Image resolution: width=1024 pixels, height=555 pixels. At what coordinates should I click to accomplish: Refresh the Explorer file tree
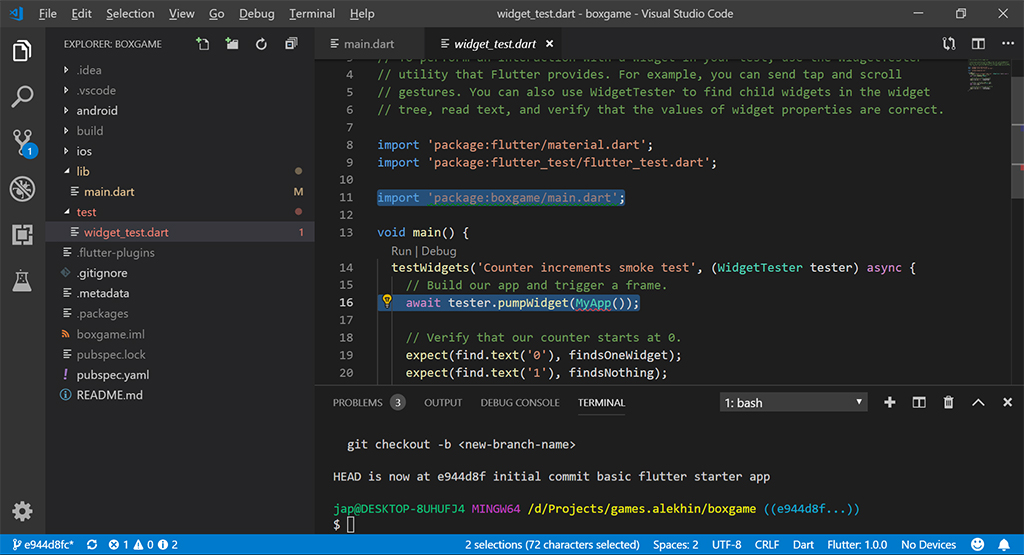pyautogui.click(x=261, y=44)
